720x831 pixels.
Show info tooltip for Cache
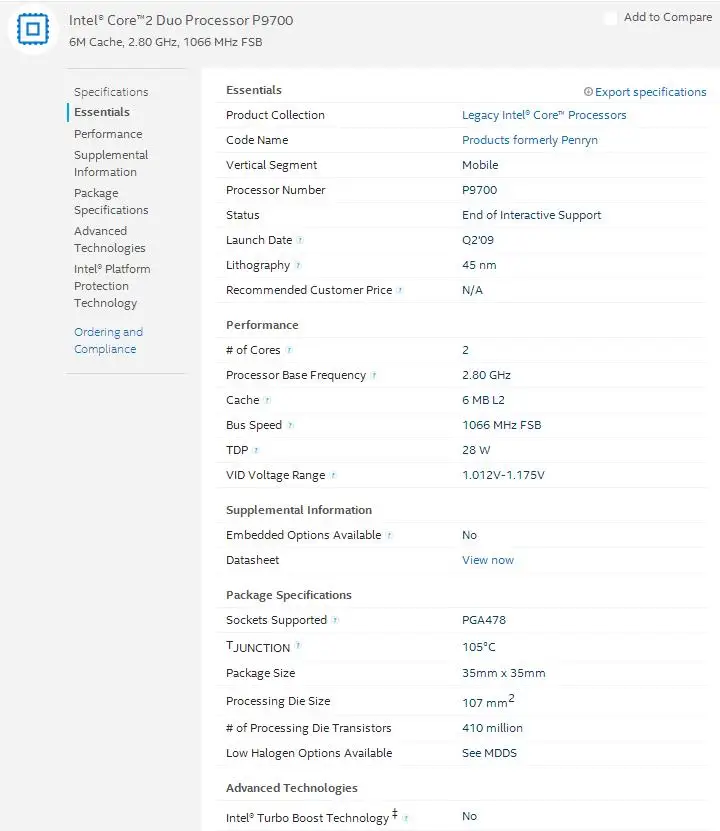[x=268, y=400]
